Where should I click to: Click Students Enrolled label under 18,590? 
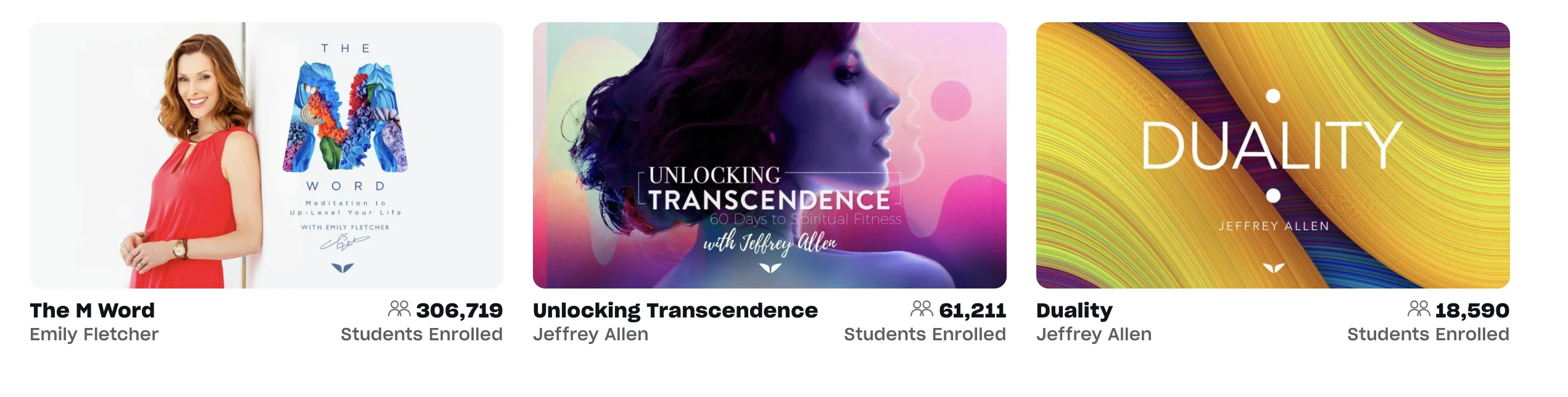pos(1428,334)
